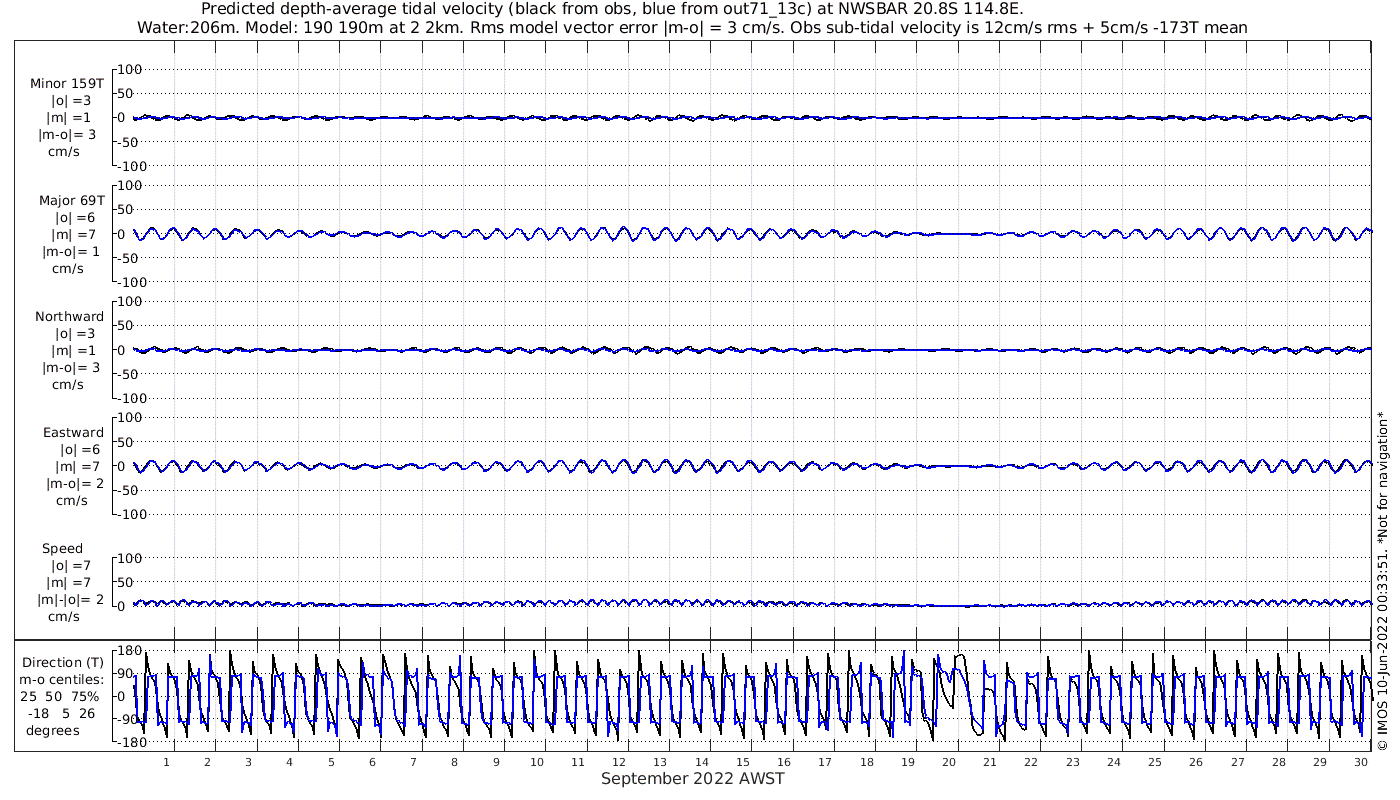Click the 'September 2022 AWST' axis title
The width and height of the screenshot is (1400, 800).
point(693,779)
